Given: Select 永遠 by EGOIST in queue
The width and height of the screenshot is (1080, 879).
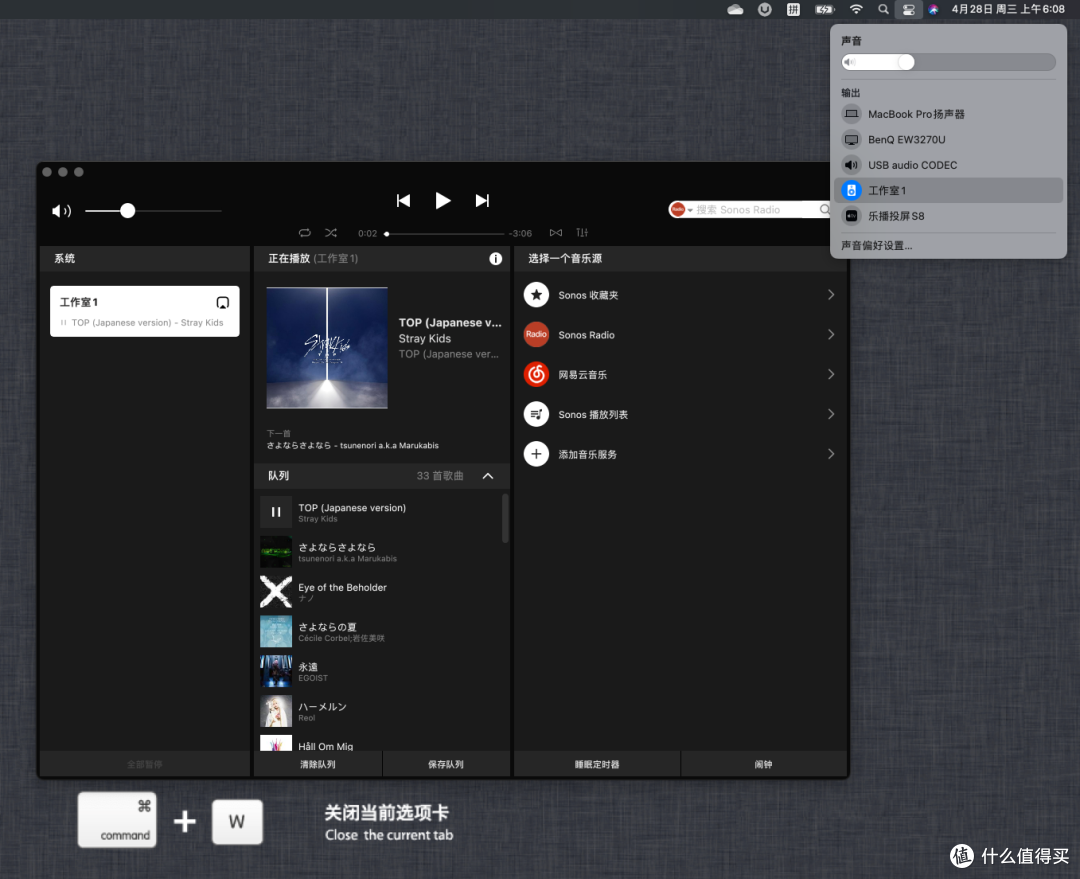Looking at the screenshot, I should pyautogui.click(x=380, y=672).
